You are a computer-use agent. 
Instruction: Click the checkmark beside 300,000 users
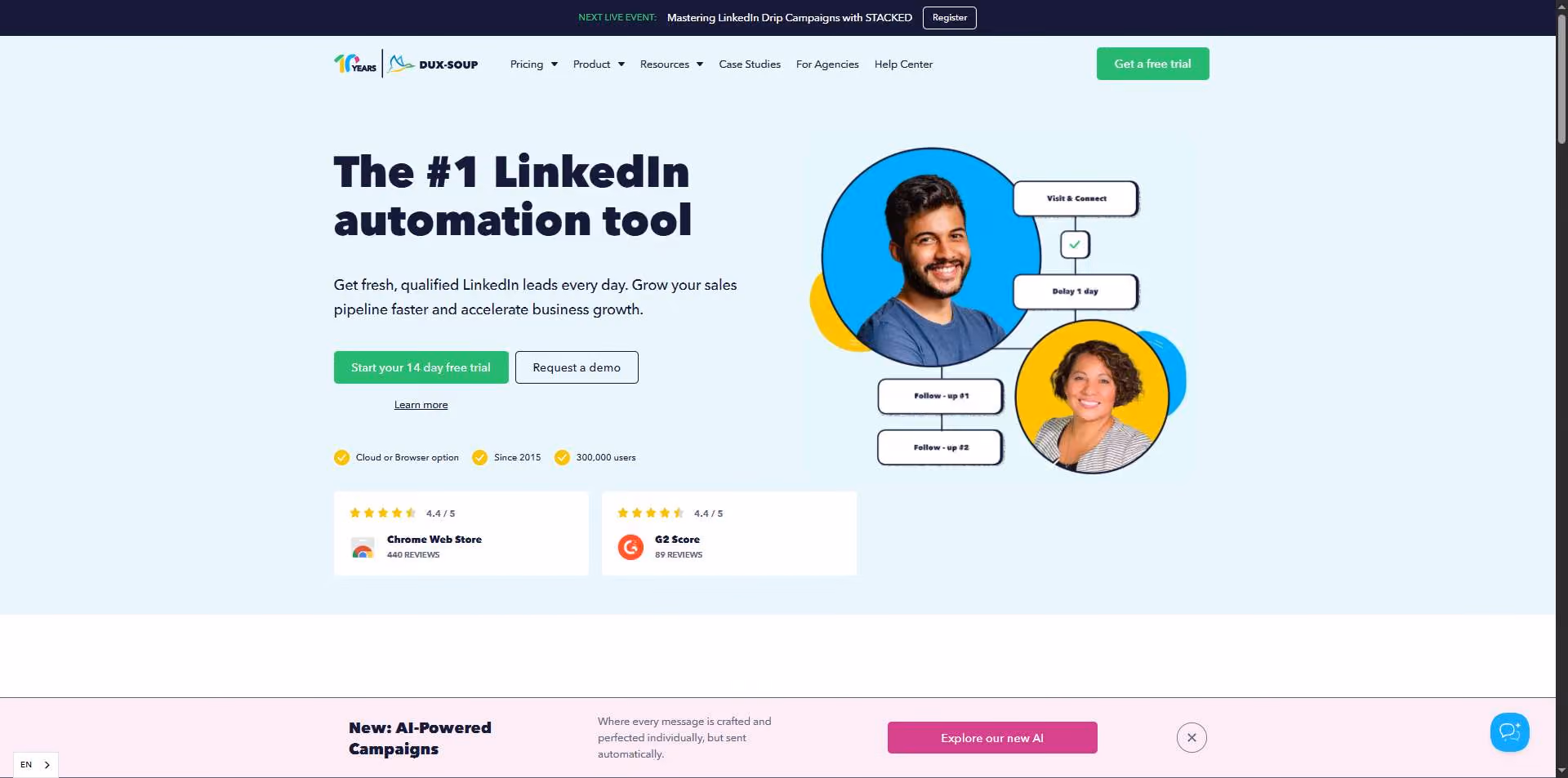click(562, 457)
